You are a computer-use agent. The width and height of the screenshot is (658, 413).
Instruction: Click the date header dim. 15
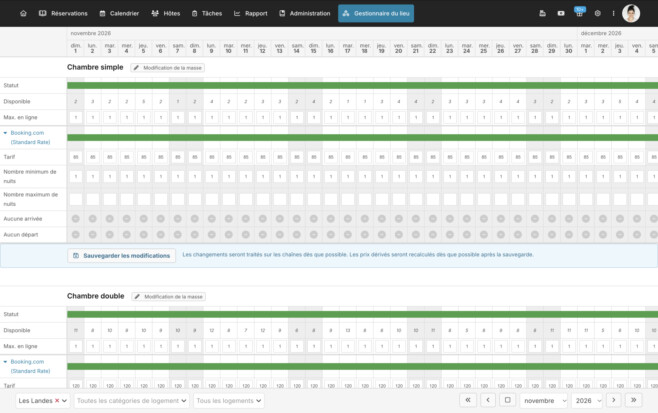[313, 48]
